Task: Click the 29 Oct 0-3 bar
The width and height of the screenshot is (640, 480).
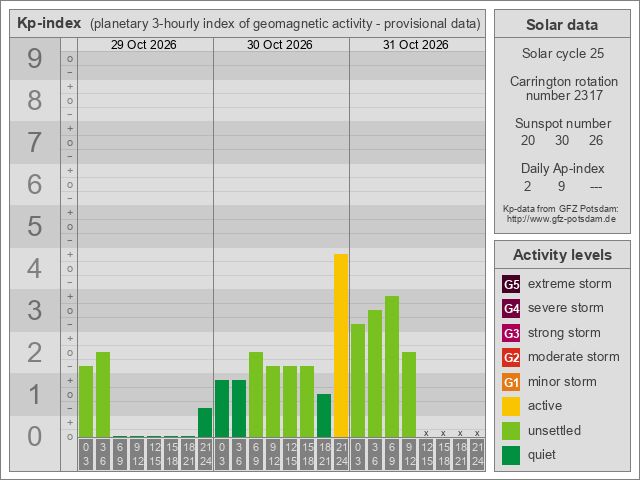Action: tap(86, 401)
